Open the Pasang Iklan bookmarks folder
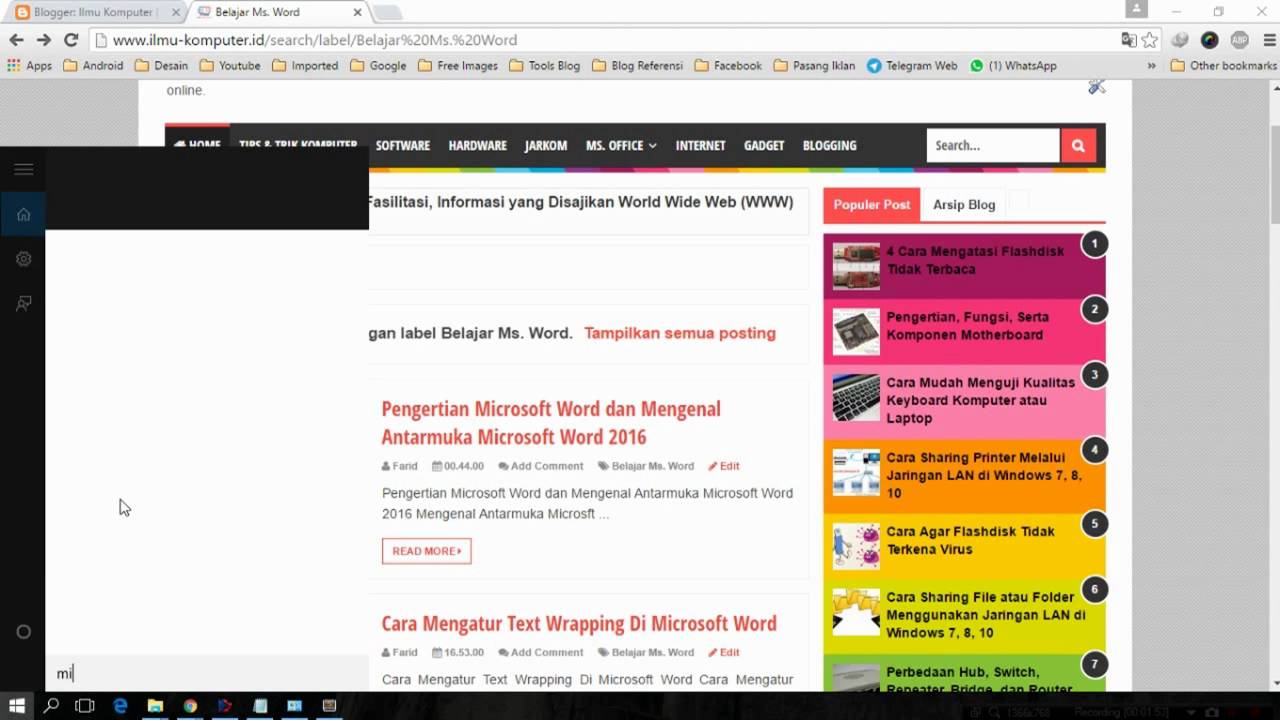Image resolution: width=1280 pixels, height=720 pixels. point(814,66)
